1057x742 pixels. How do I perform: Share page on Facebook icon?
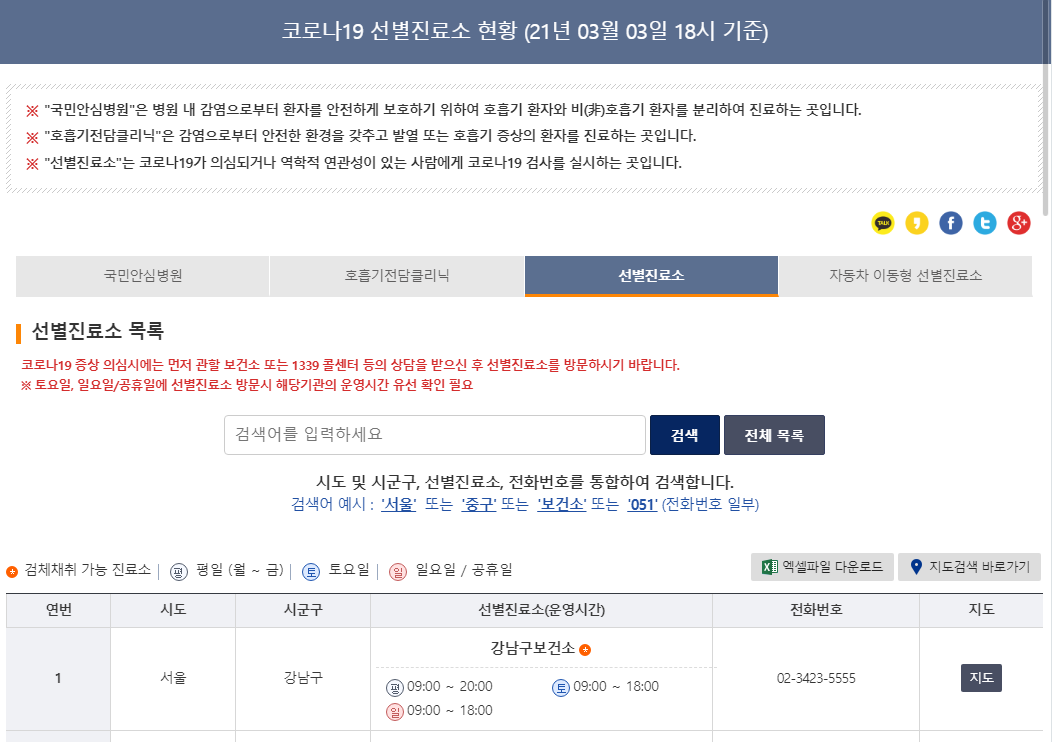(950, 223)
